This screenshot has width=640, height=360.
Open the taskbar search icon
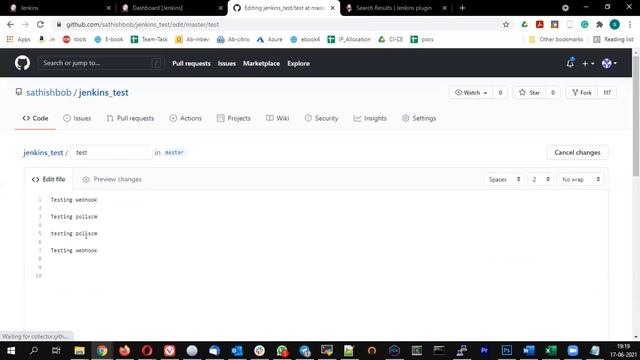coord(34,350)
